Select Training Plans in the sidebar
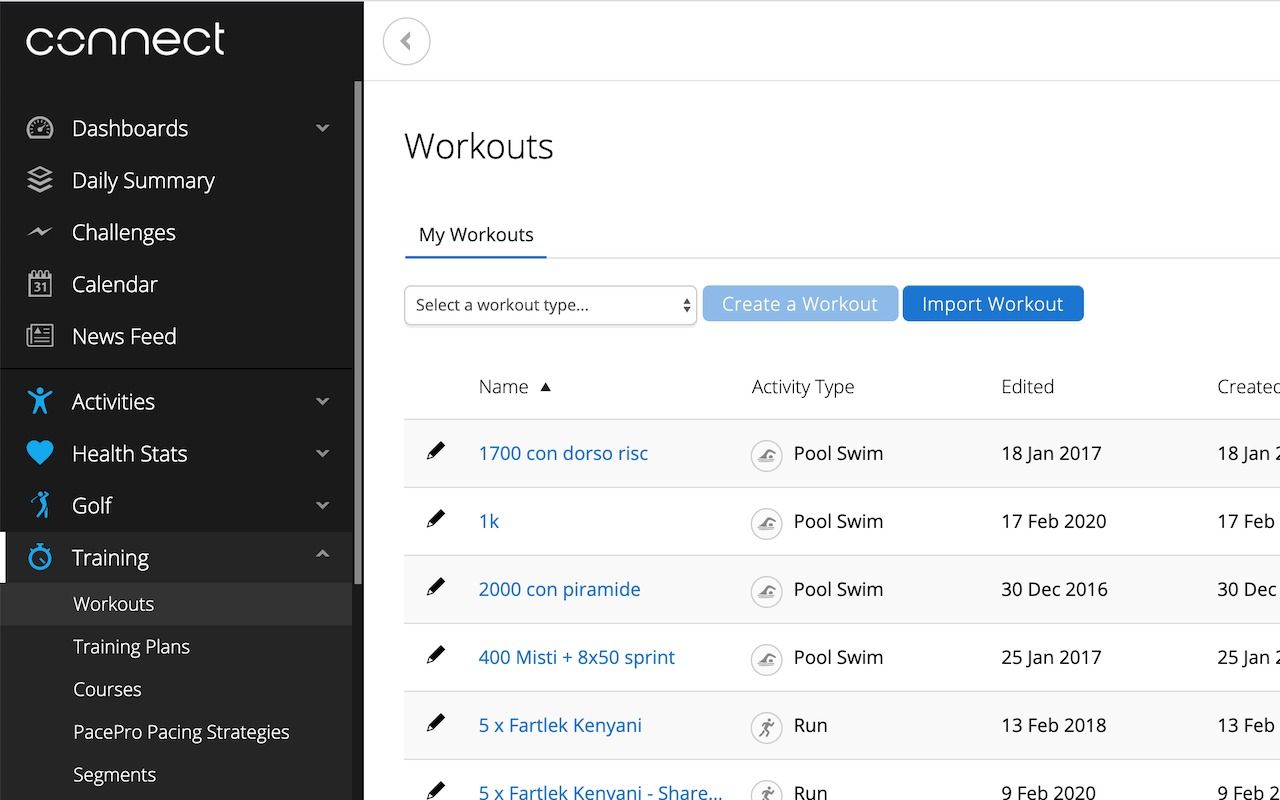The image size is (1280, 800). coord(131,646)
